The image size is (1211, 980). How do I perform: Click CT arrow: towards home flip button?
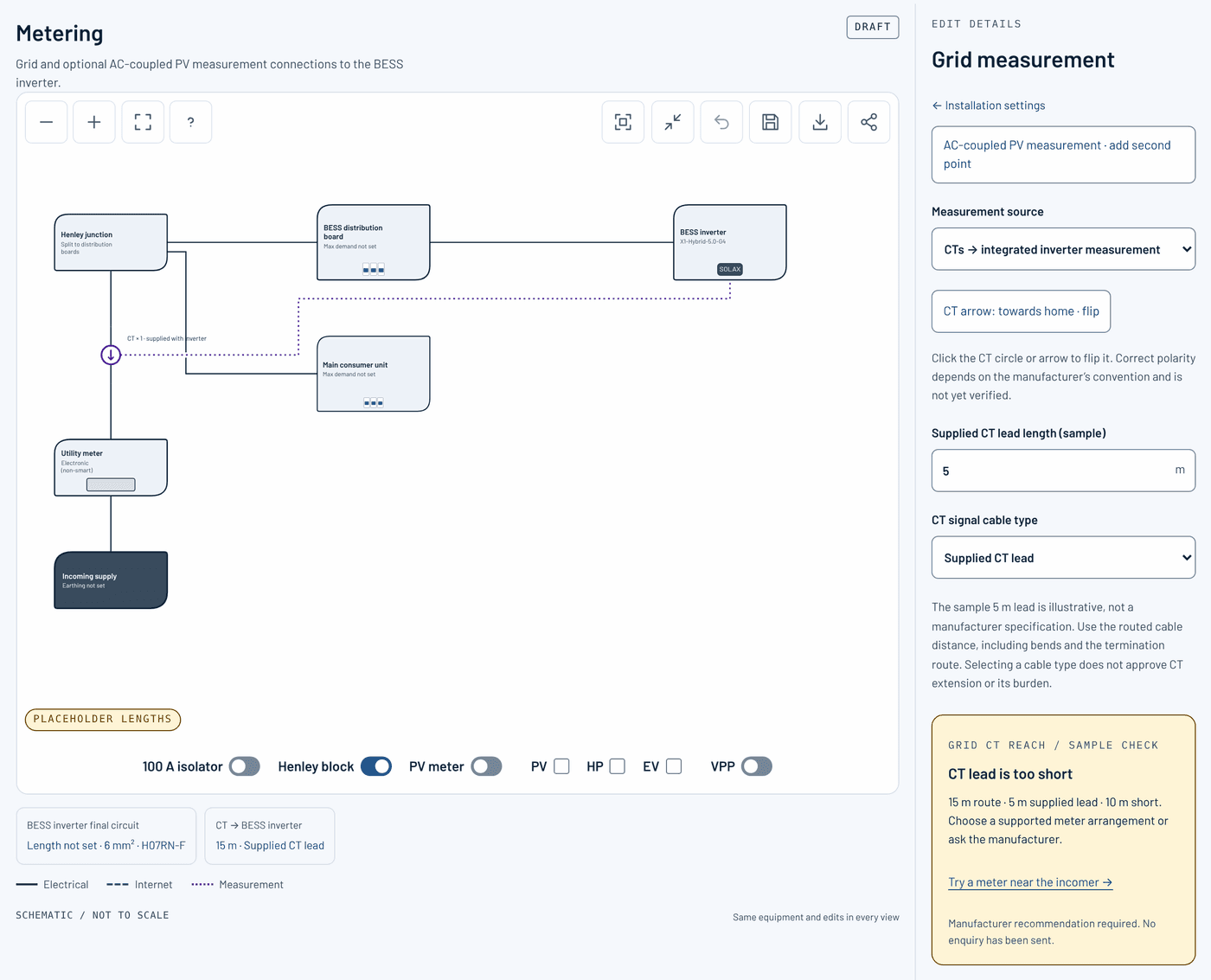[x=1021, y=311]
